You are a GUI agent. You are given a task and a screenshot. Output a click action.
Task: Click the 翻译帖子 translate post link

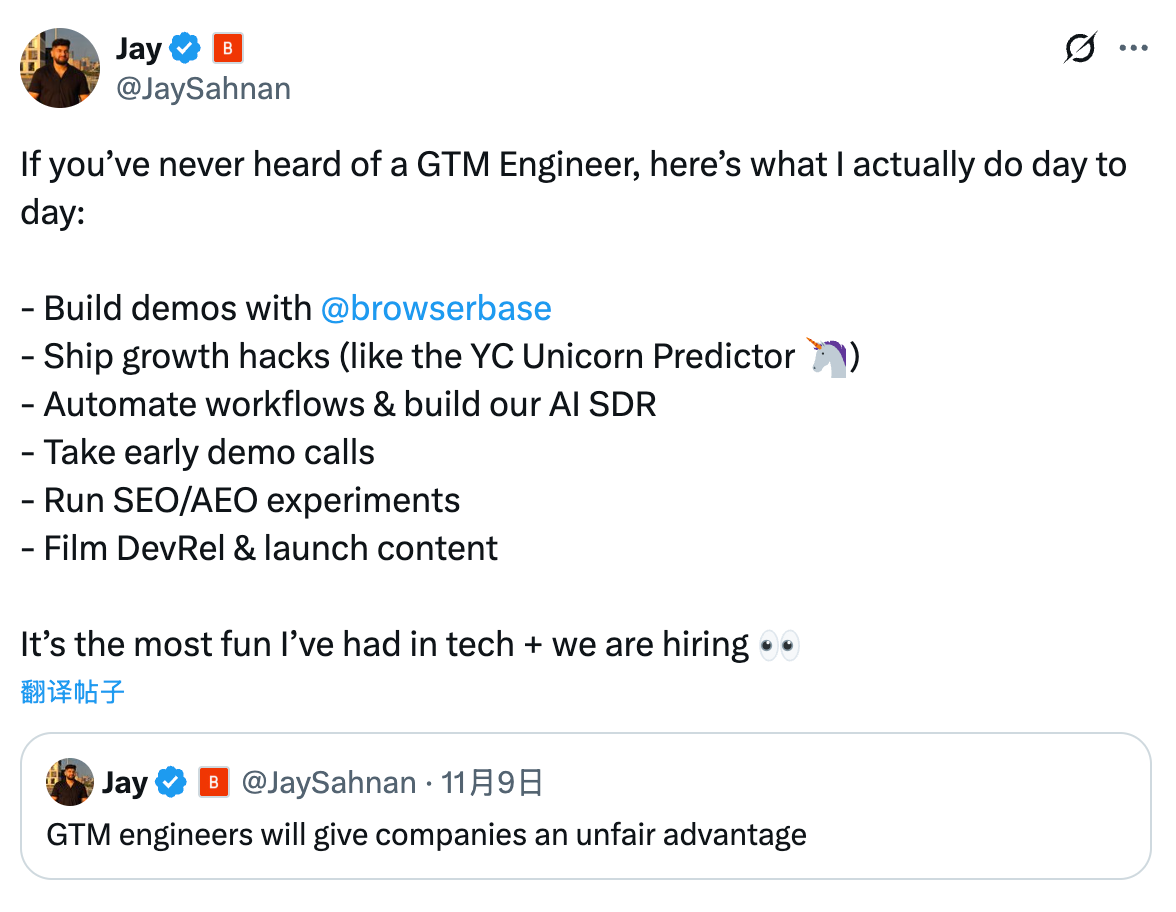pyautogui.click(x=72, y=691)
